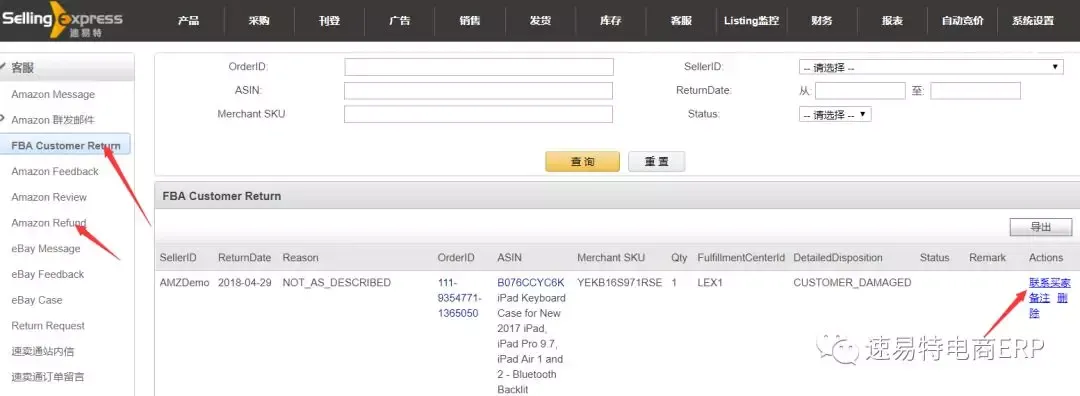Open order 111-9354771-1365050 link
The width and height of the screenshot is (1080, 396).
pyautogui.click(x=459, y=298)
